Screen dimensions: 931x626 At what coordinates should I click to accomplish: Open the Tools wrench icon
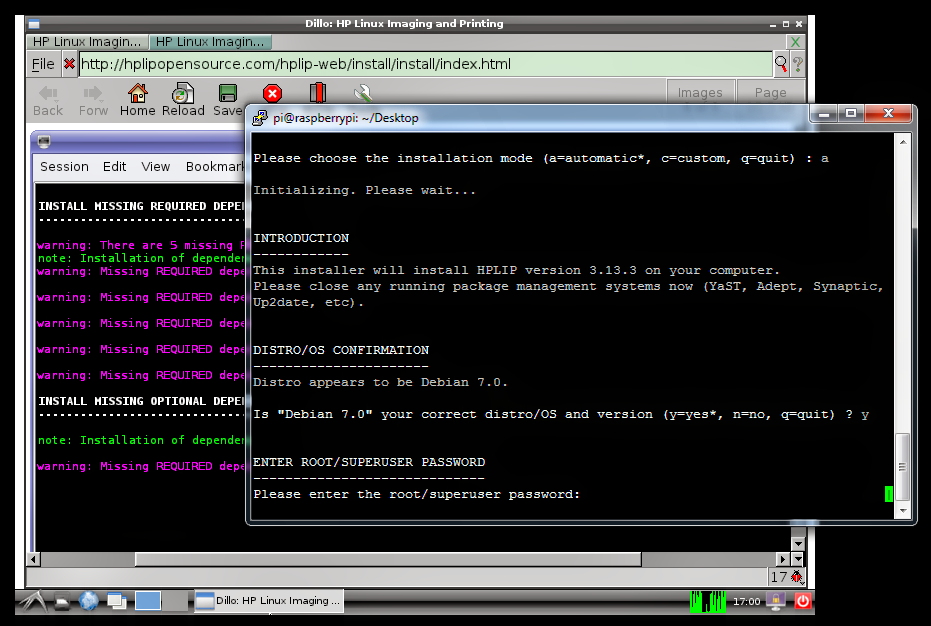tap(363, 93)
